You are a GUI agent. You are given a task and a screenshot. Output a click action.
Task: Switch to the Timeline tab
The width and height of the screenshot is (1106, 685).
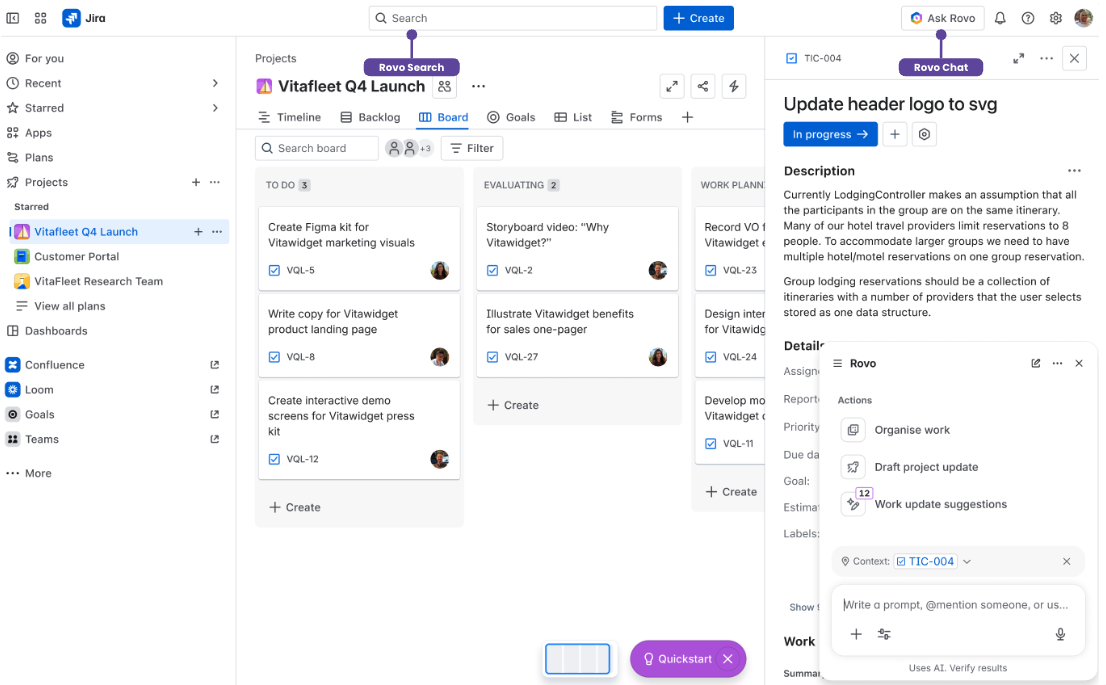pos(289,117)
